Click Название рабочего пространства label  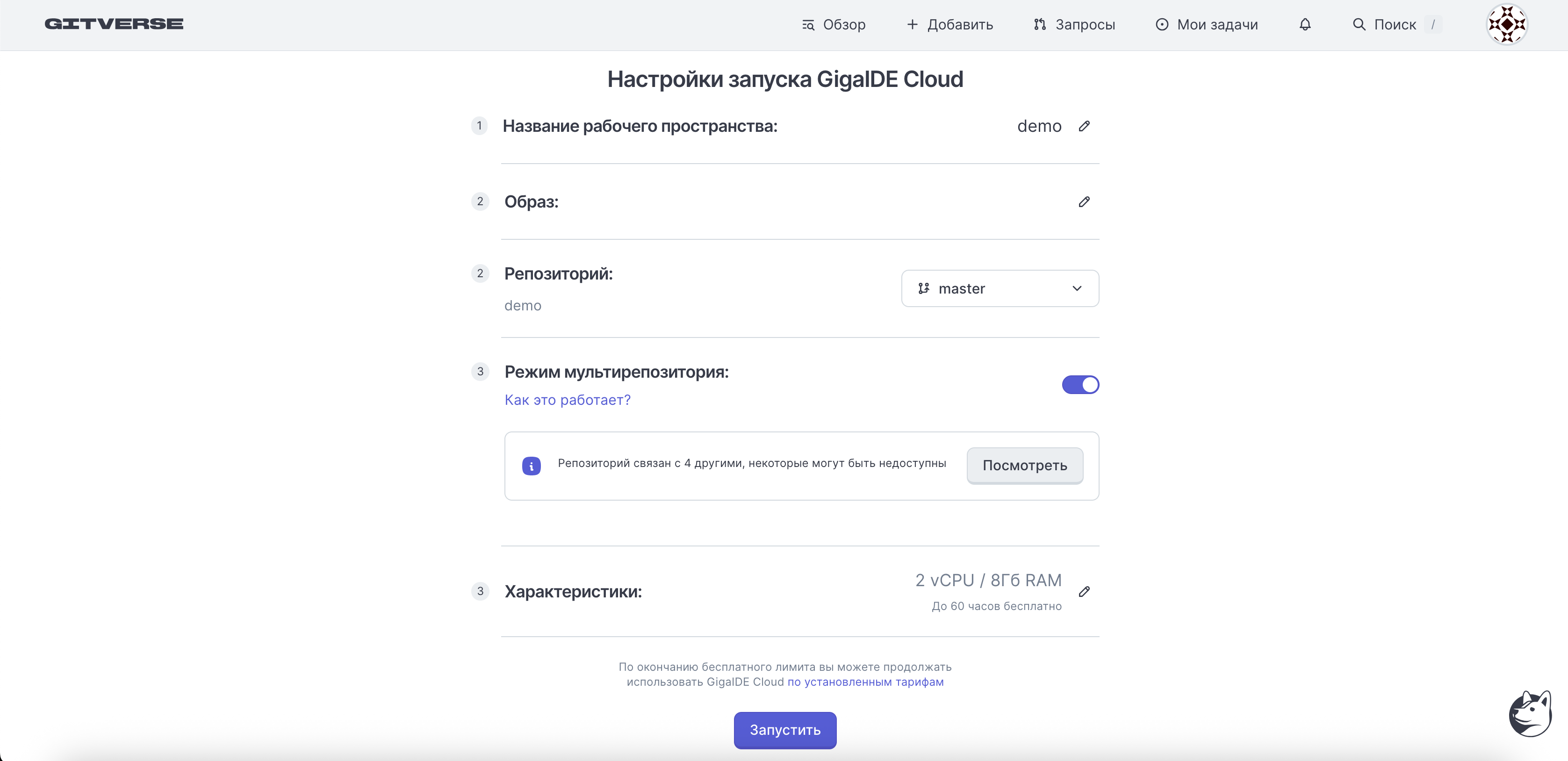coord(640,126)
